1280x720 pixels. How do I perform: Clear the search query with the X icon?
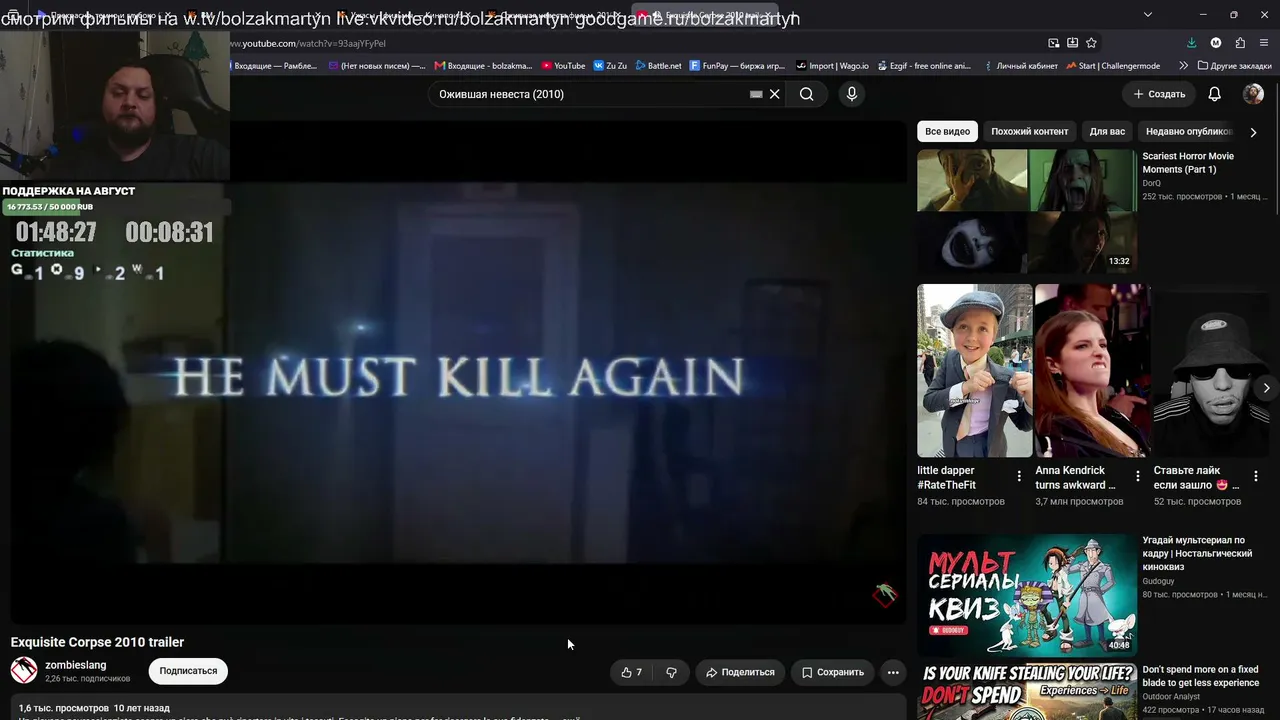tap(774, 94)
